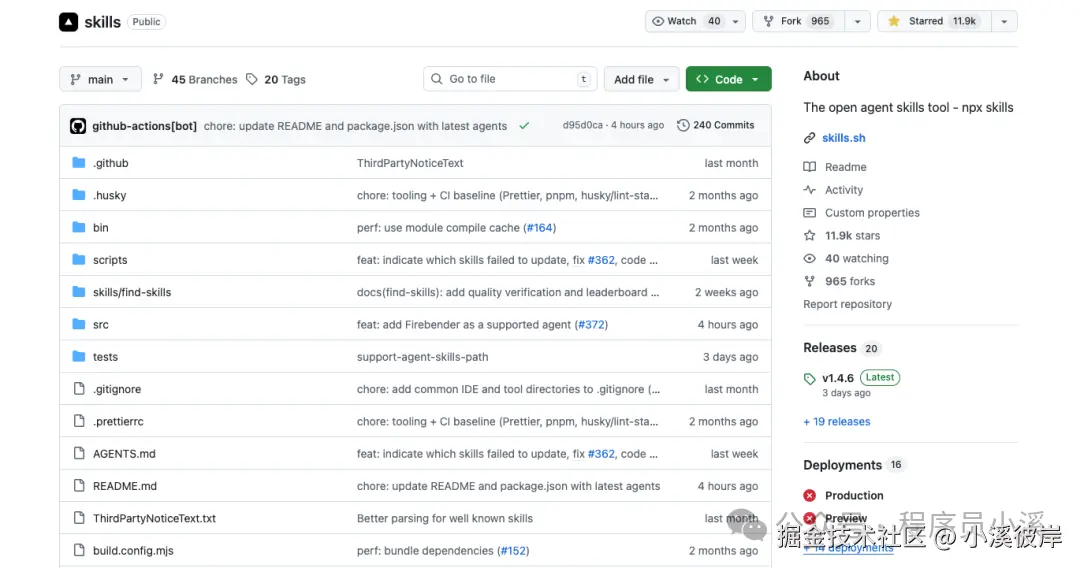Open the + 19 releases link
This screenshot has width=1080, height=568.
click(x=837, y=421)
